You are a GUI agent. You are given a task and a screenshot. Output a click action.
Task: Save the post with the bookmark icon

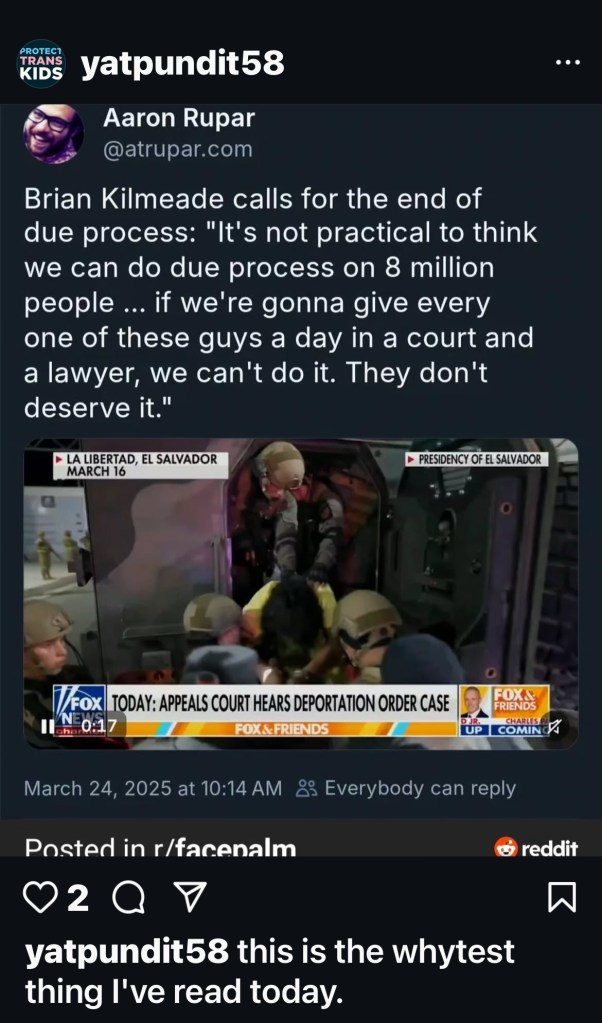(562, 897)
